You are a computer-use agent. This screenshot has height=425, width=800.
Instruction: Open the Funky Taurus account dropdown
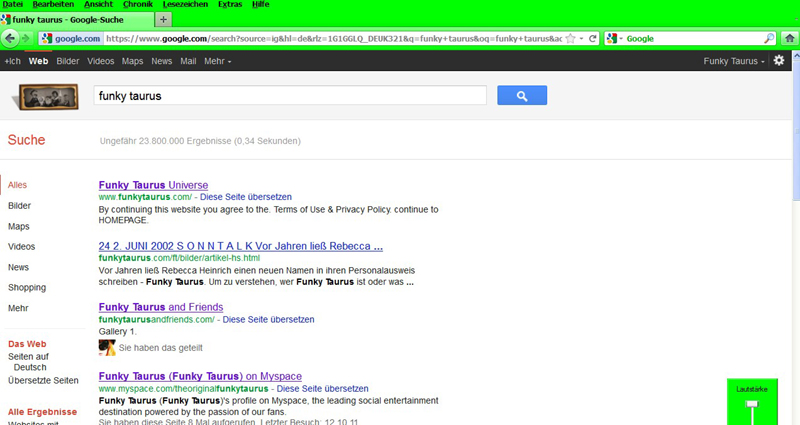point(735,61)
